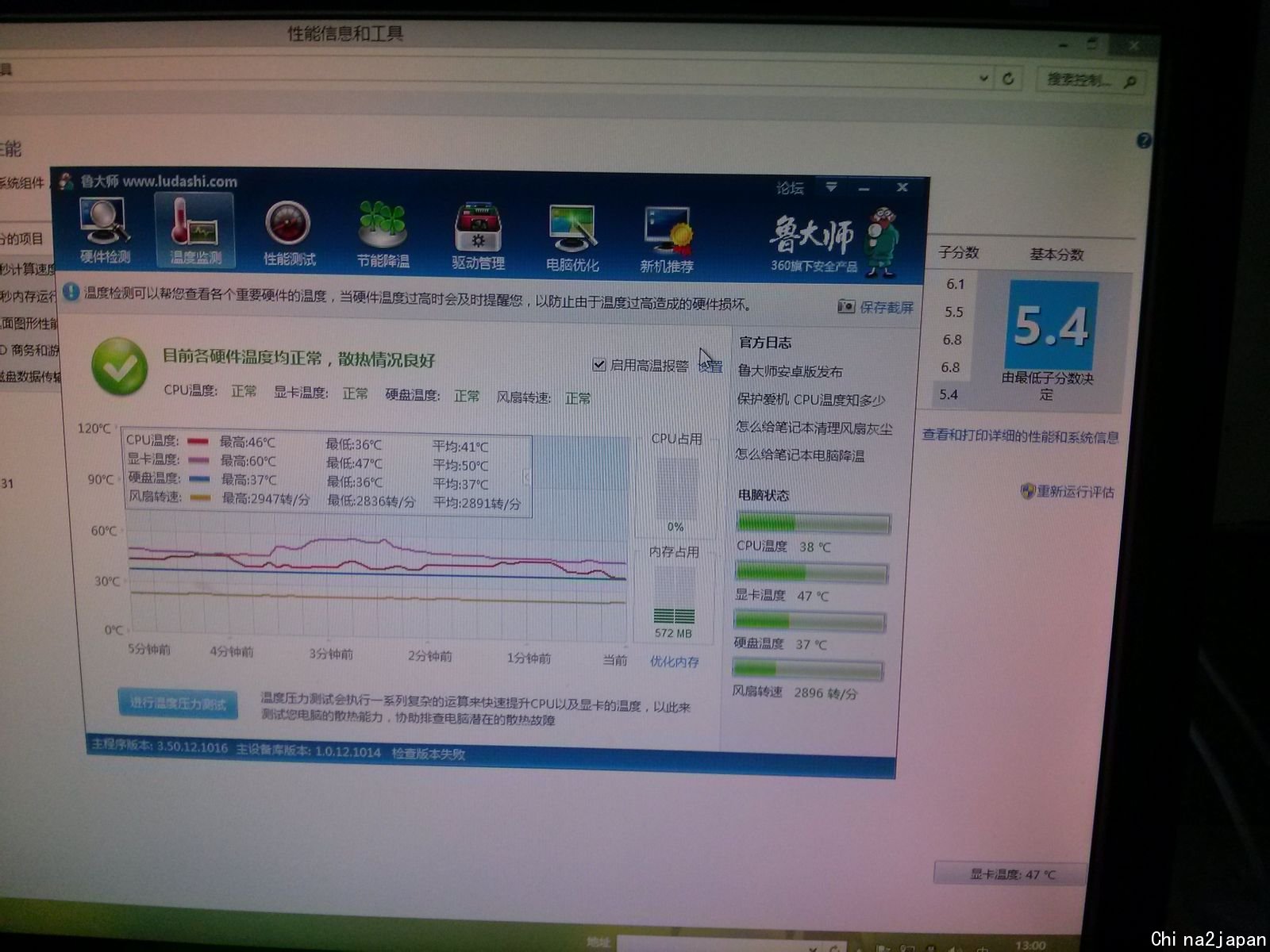This screenshot has width=1270, height=952.
Task: Click the 显卡温度 progress bar
Action: 811,573
